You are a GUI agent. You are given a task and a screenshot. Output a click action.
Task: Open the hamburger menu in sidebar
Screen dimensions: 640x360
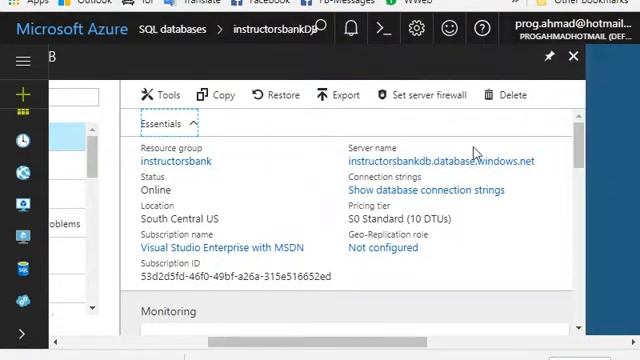point(23,61)
